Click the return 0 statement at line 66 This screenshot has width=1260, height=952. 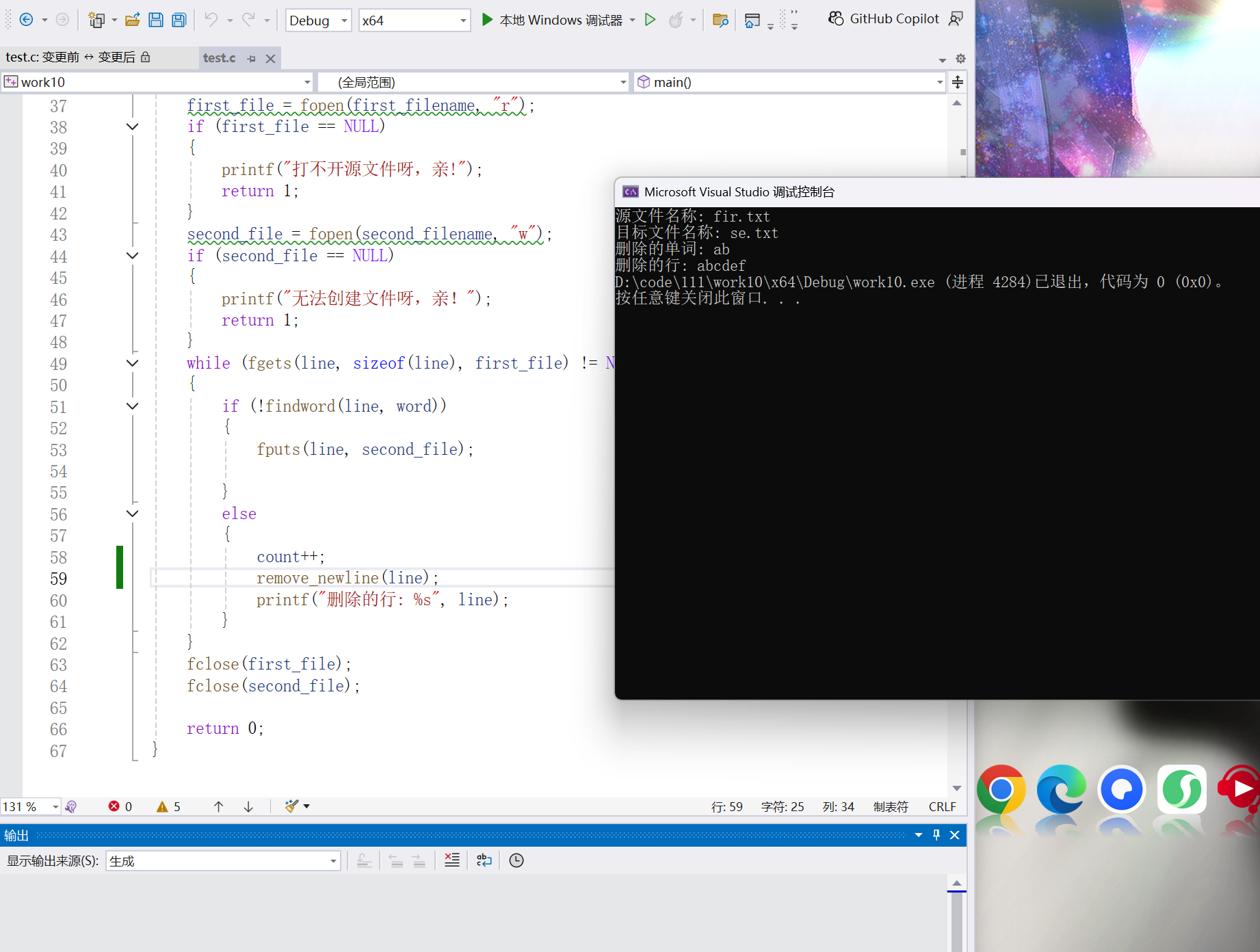pyautogui.click(x=224, y=729)
